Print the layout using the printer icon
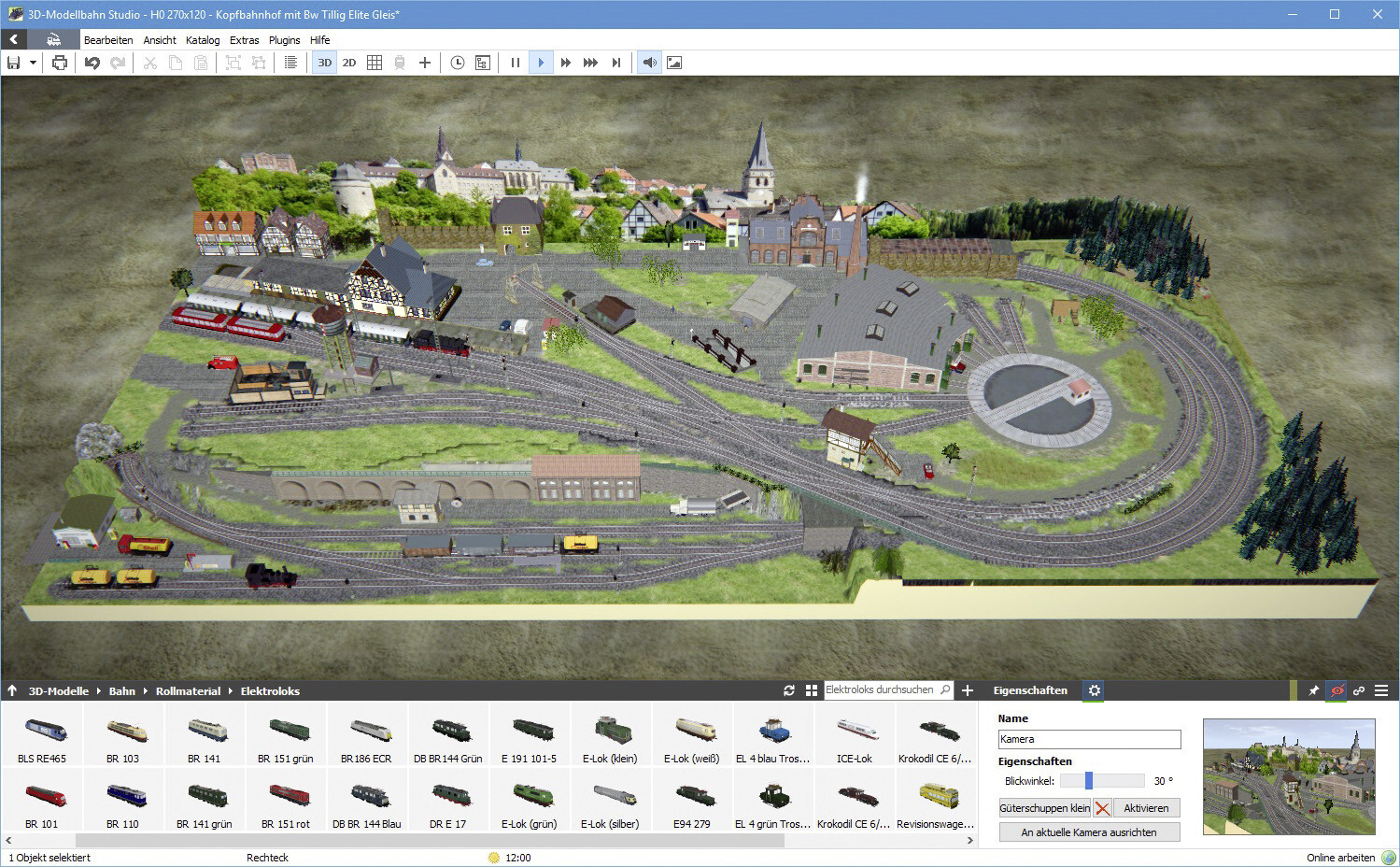The height and width of the screenshot is (867, 1400). (60, 63)
